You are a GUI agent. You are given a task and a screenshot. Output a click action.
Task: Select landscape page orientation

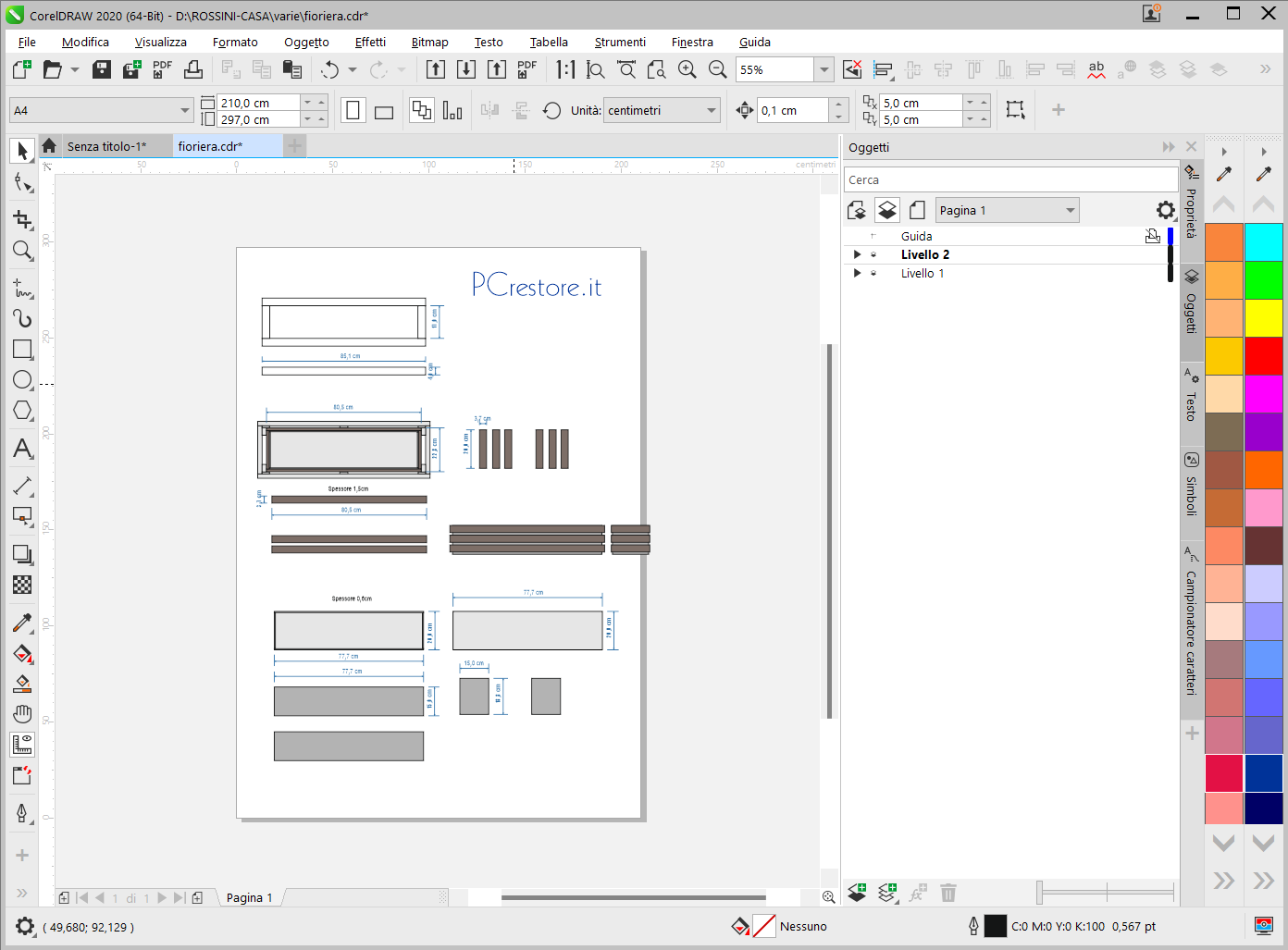384,111
